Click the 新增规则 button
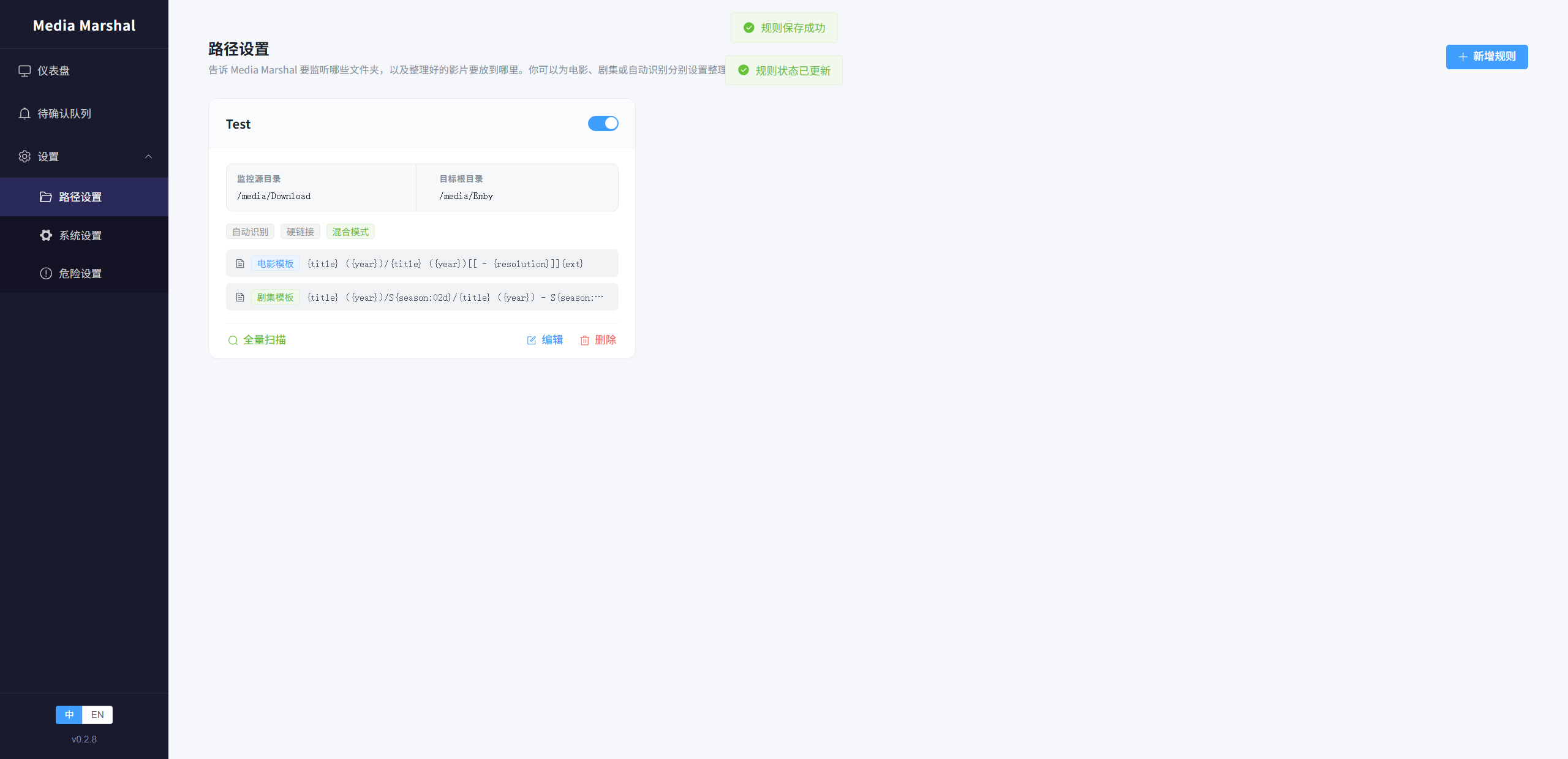This screenshot has width=1568, height=759. coord(1487,57)
